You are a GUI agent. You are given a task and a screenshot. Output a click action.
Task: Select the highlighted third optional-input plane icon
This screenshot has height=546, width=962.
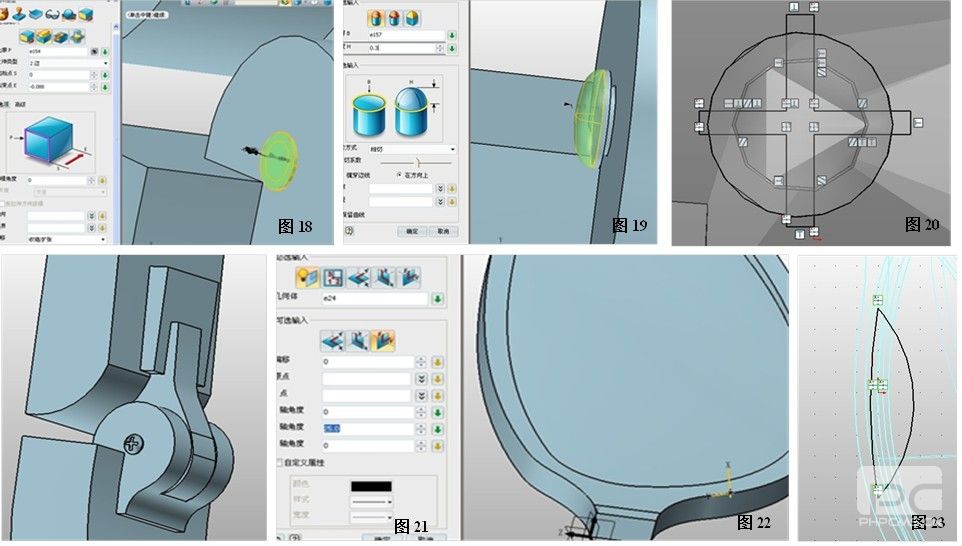click(381, 340)
